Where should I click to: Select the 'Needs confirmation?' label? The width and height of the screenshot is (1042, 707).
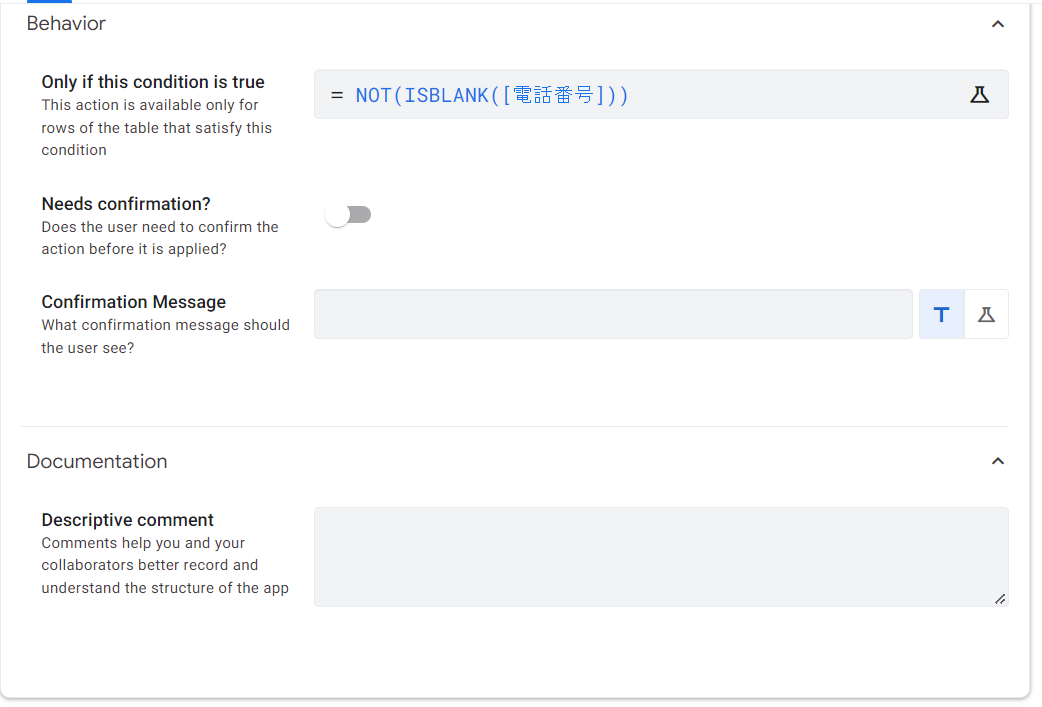pyautogui.click(x=126, y=204)
